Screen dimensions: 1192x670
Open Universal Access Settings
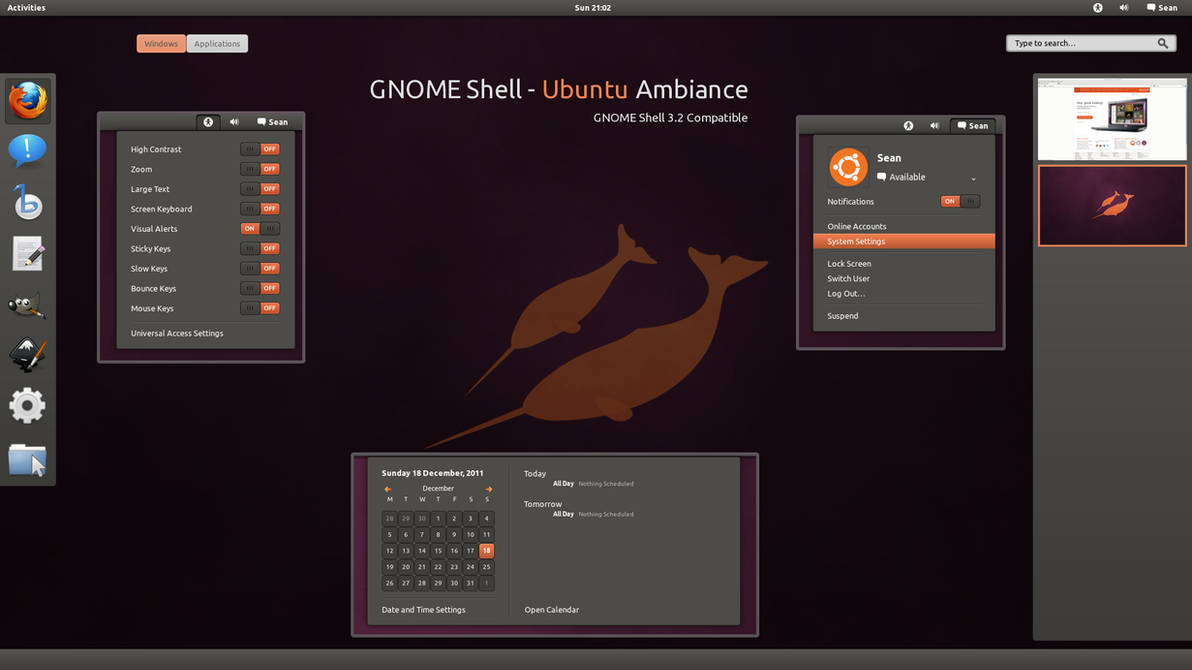tap(177, 333)
